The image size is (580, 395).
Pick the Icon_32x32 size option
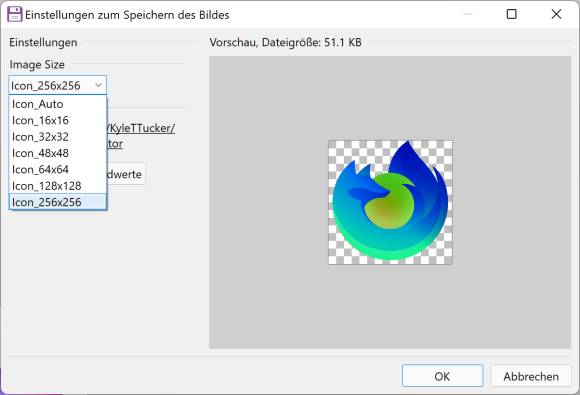click(x=58, y=136)
